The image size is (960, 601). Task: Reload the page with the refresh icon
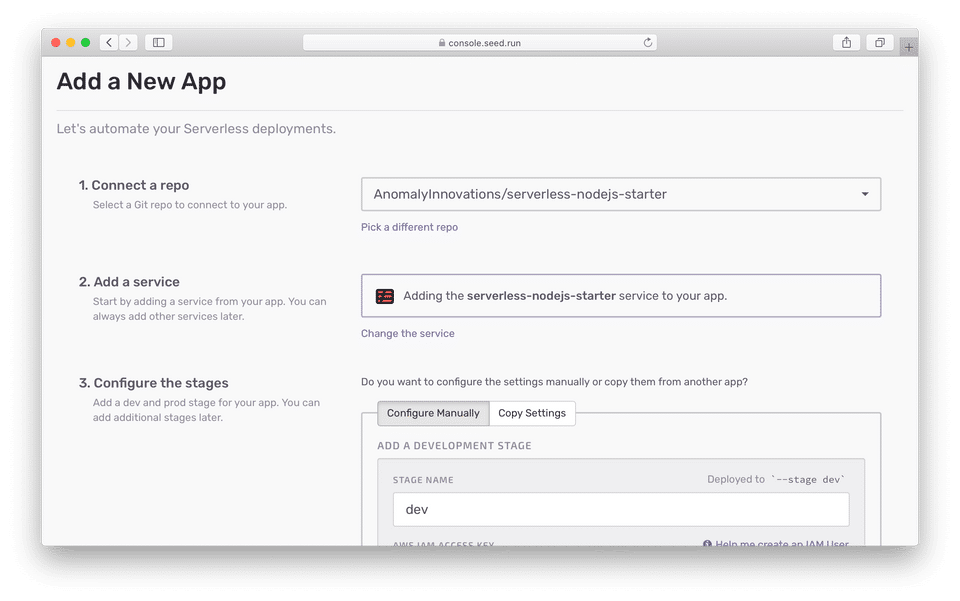648,42
